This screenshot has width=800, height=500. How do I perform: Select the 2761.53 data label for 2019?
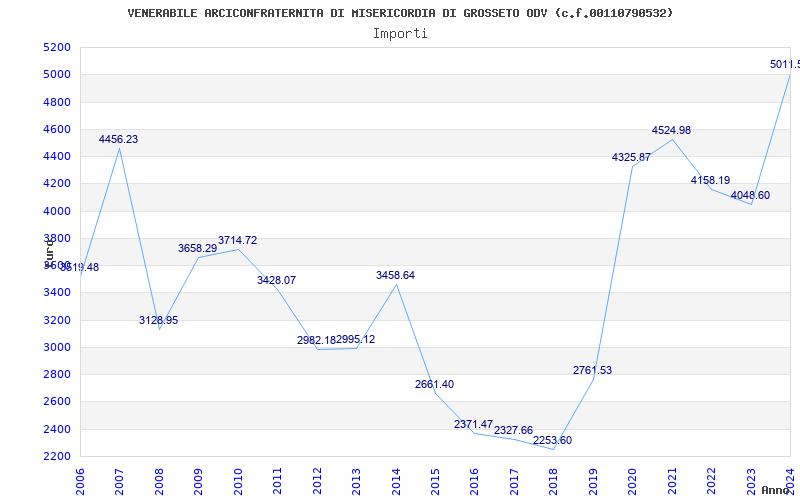[592, 370]
